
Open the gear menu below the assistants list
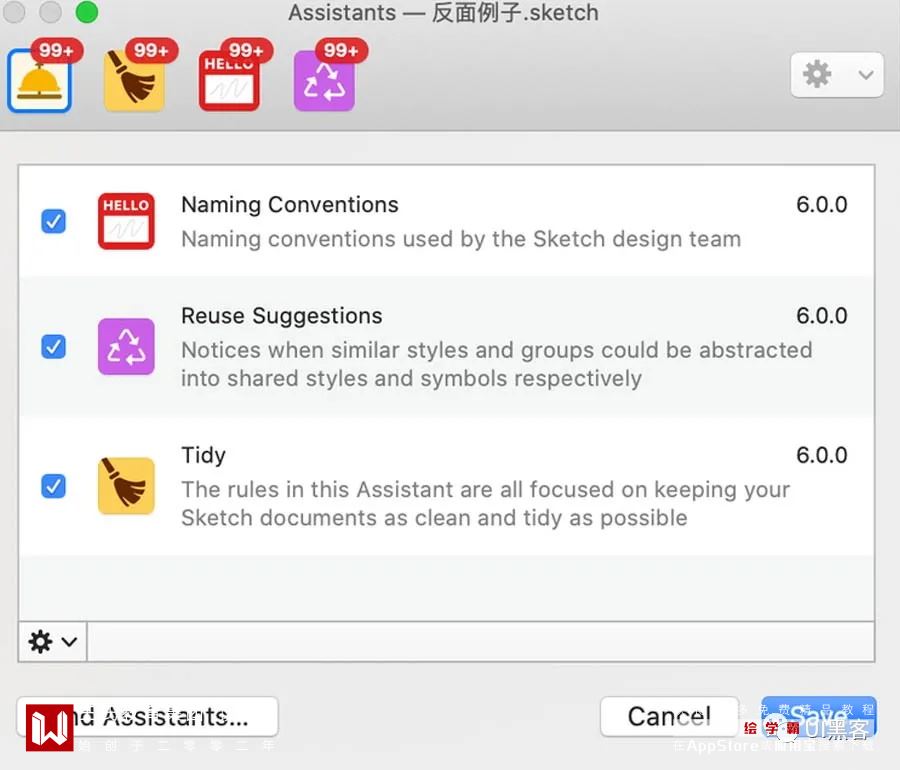coord(53,641)
